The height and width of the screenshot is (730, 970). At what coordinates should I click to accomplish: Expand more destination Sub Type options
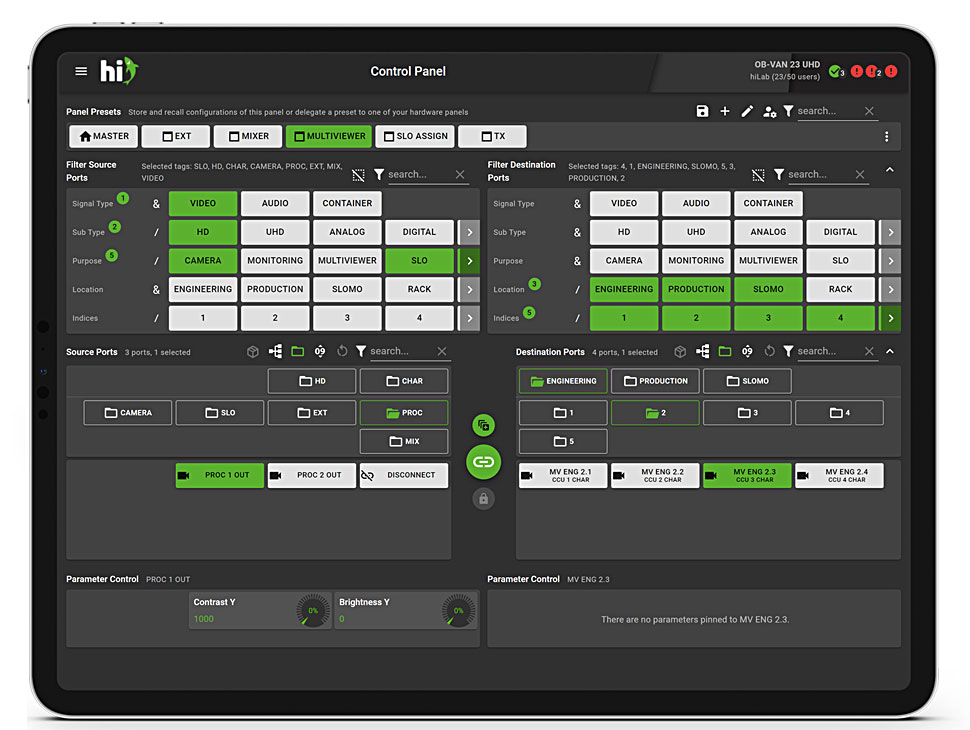(x=890, y=232)
